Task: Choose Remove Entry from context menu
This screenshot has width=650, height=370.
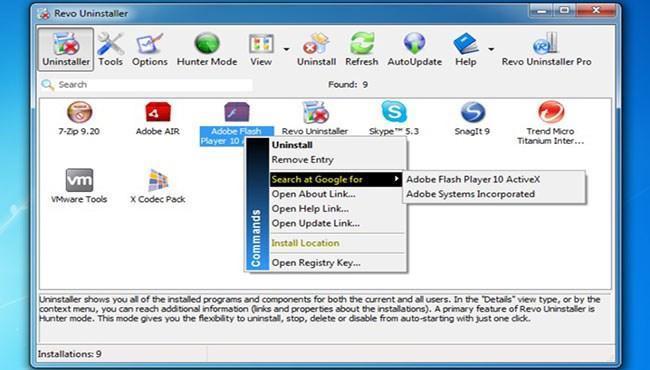Action: point(337,160)
